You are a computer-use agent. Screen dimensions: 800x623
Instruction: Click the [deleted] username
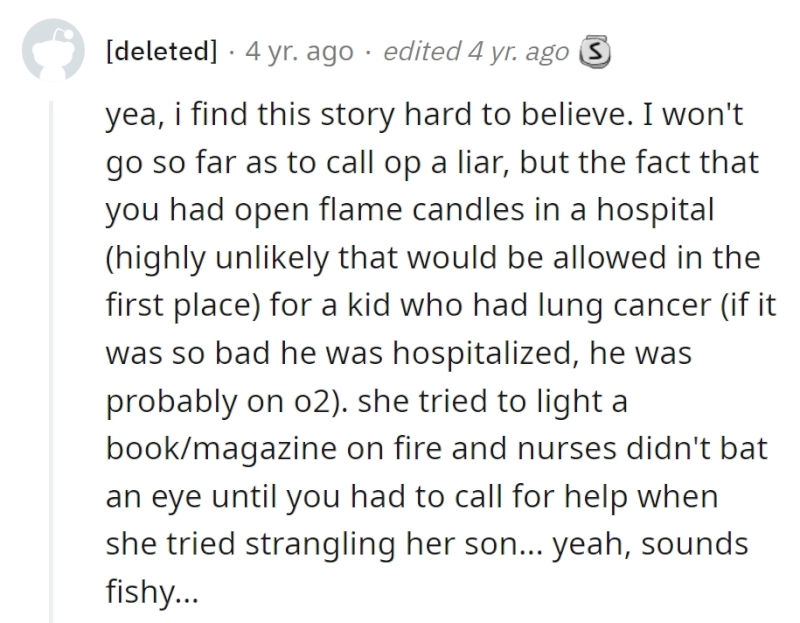point(161,51)
